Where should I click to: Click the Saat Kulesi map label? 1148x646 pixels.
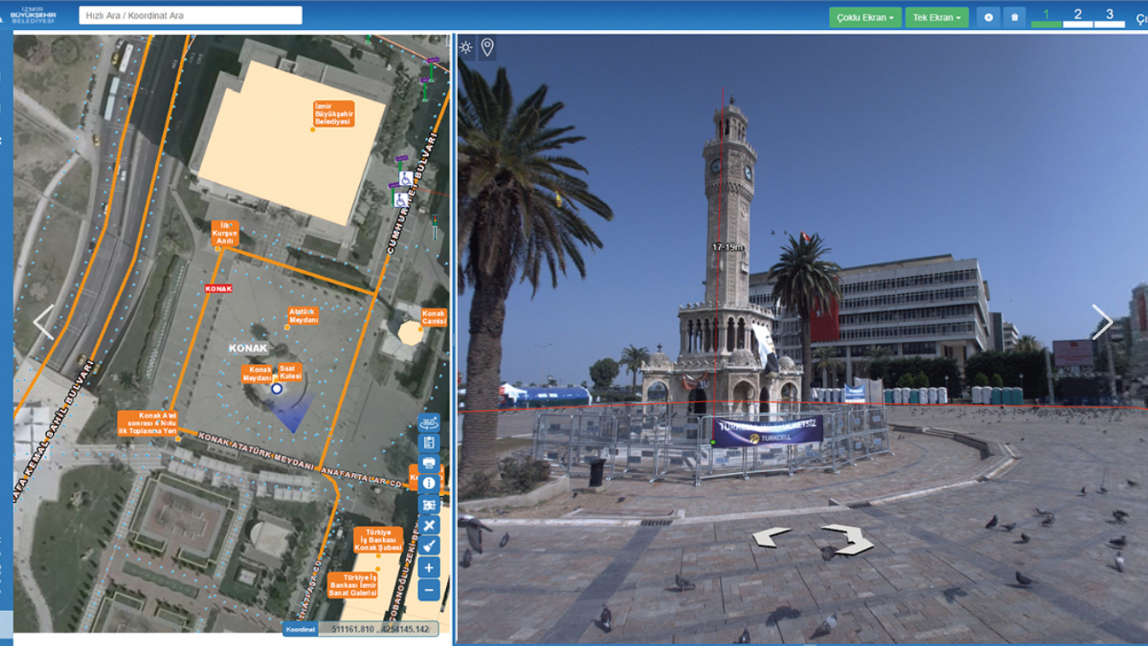click(290, 372)
